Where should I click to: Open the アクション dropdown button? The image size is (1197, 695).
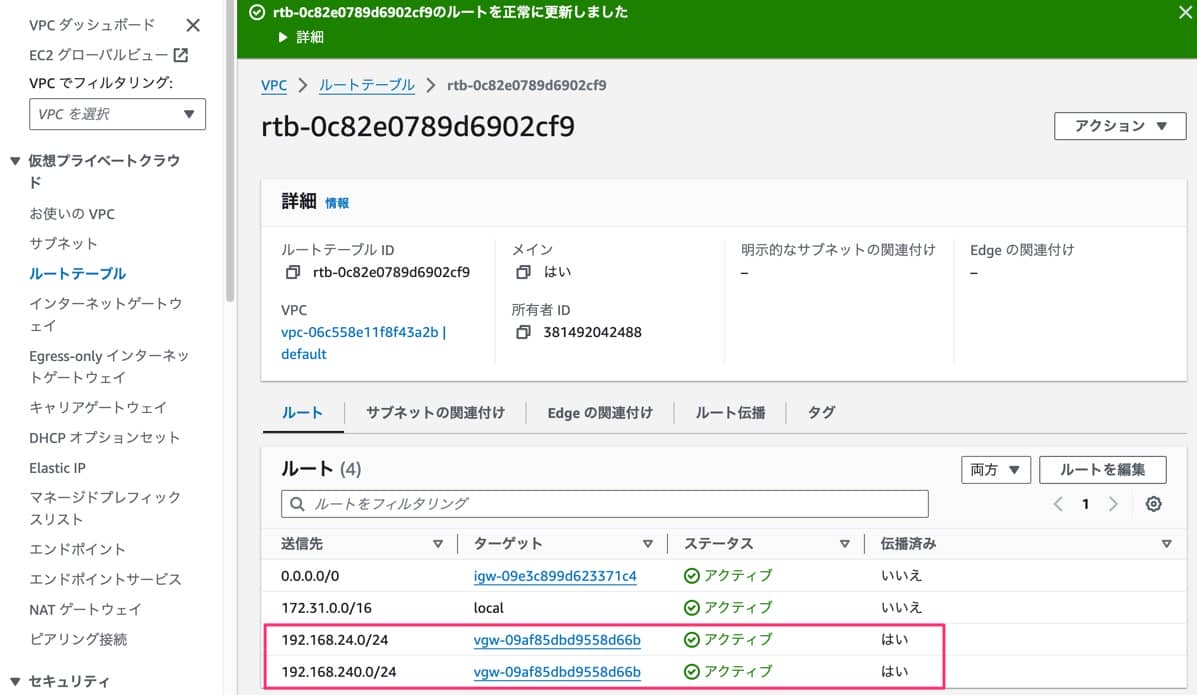coord(1120,126)
